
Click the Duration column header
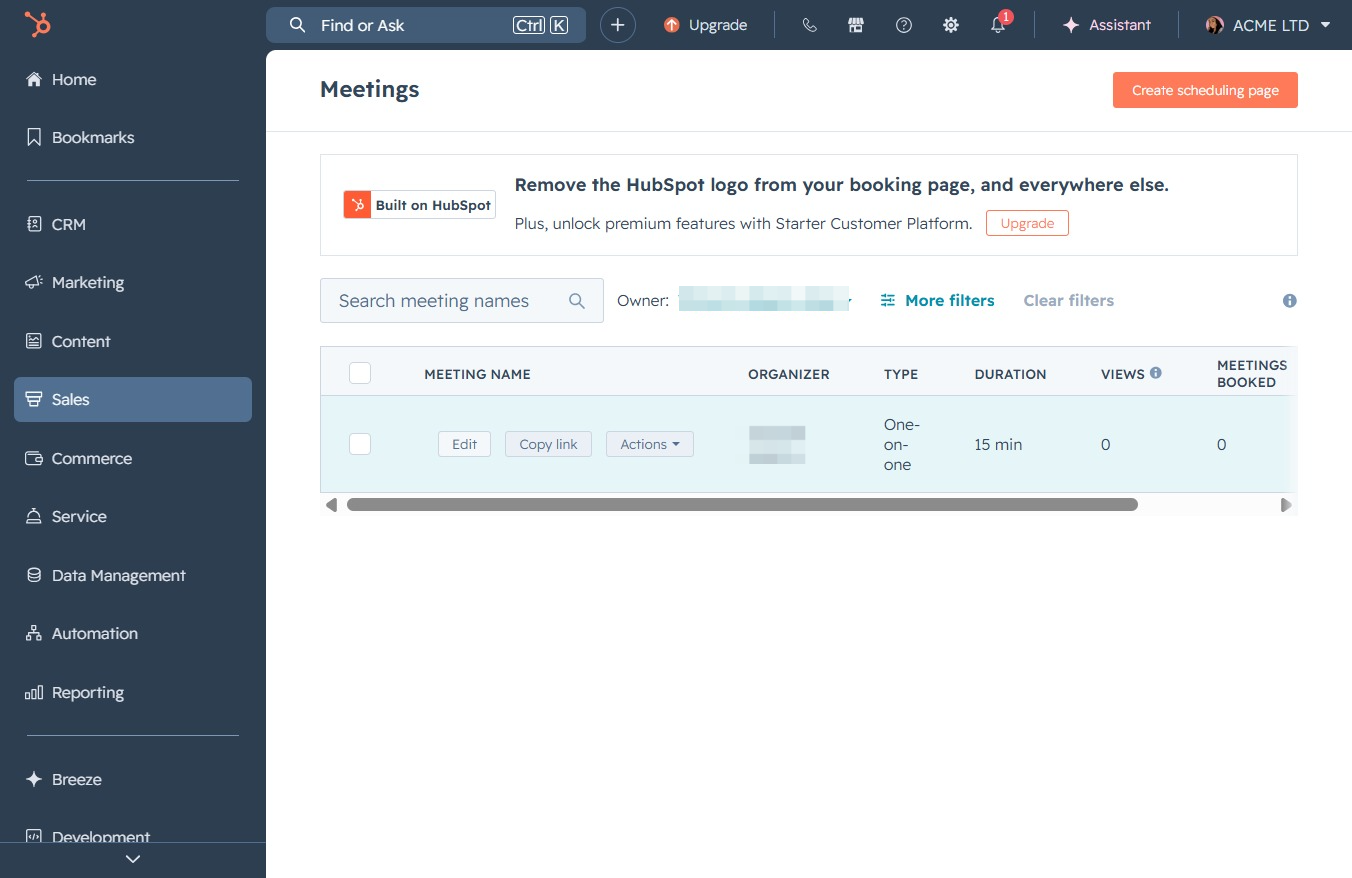[1010, 374]
